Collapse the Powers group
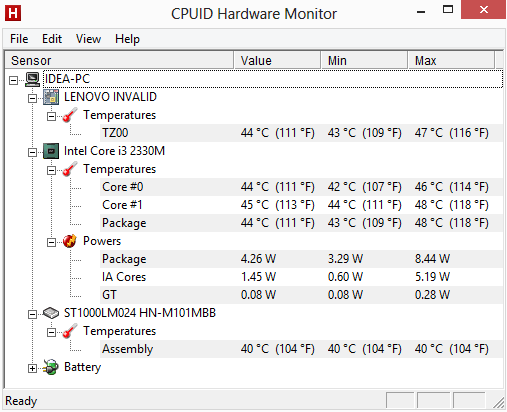Image resolution: width=507 pixels, height=412 pixels. click(x=51, y=242)
